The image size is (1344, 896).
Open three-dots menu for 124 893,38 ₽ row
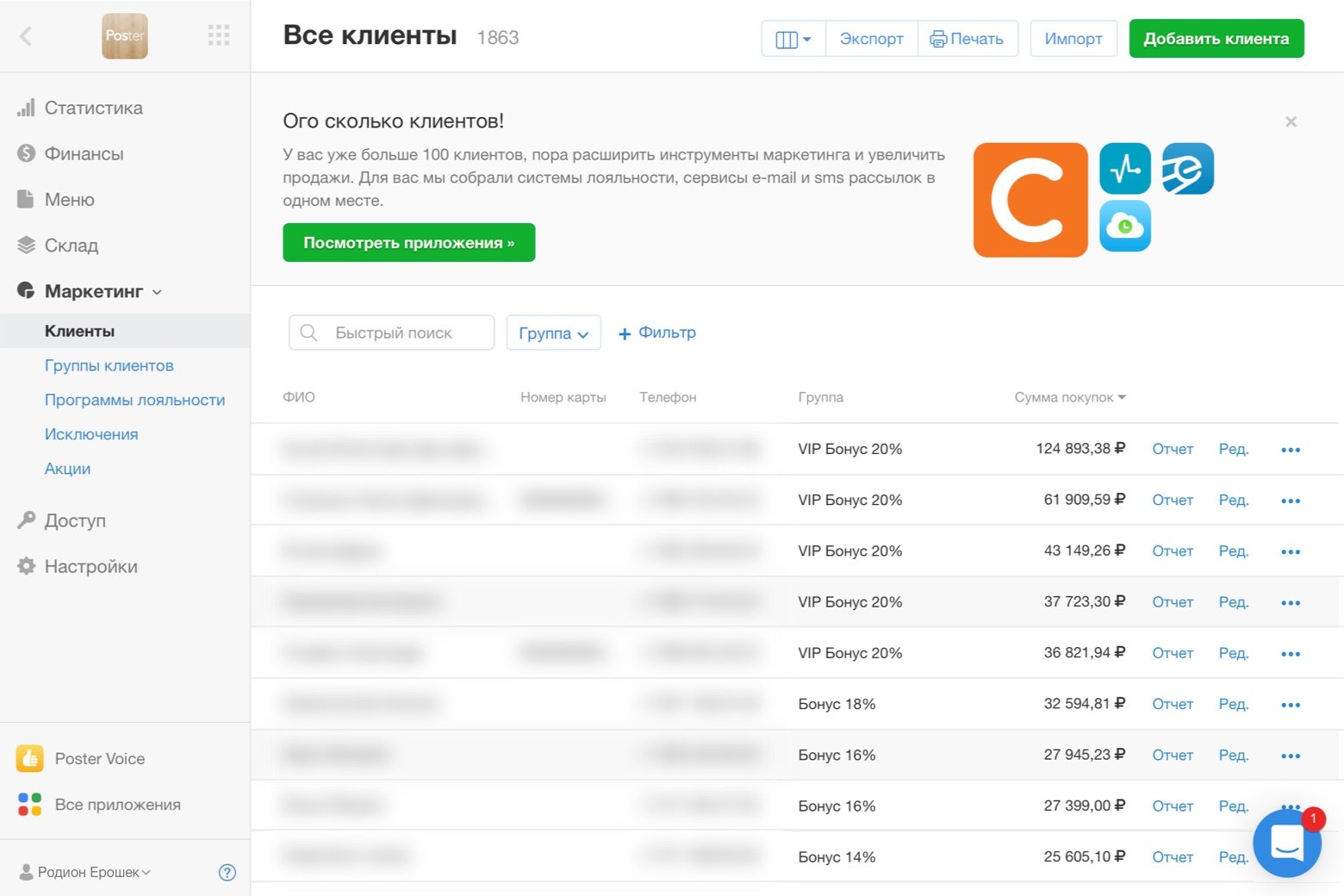pos(1290,450)
